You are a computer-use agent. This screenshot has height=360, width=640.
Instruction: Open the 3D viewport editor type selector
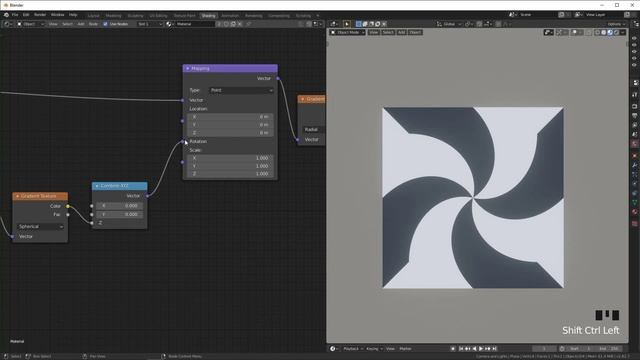334,24
